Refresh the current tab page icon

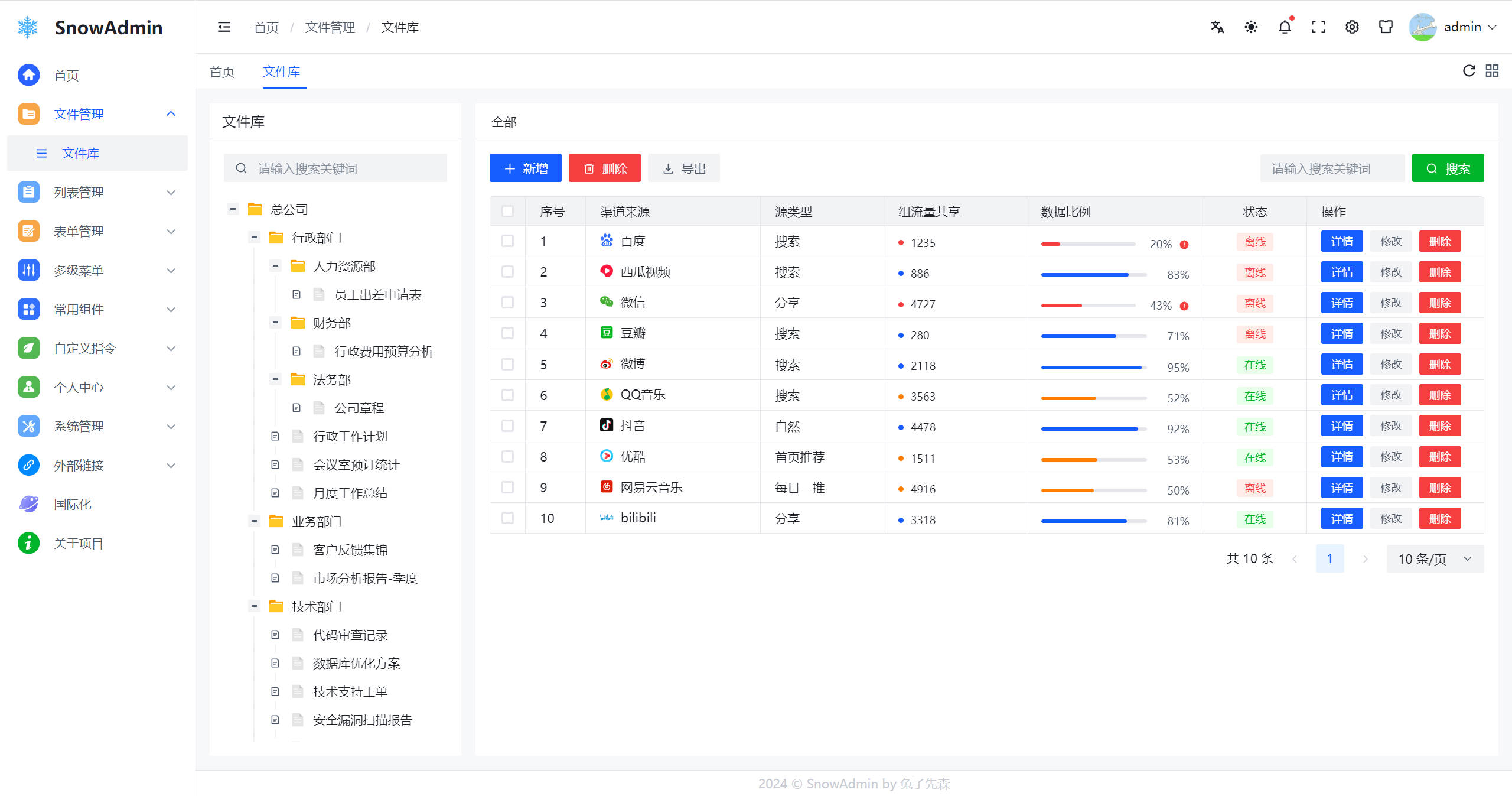click(1469, 71)
